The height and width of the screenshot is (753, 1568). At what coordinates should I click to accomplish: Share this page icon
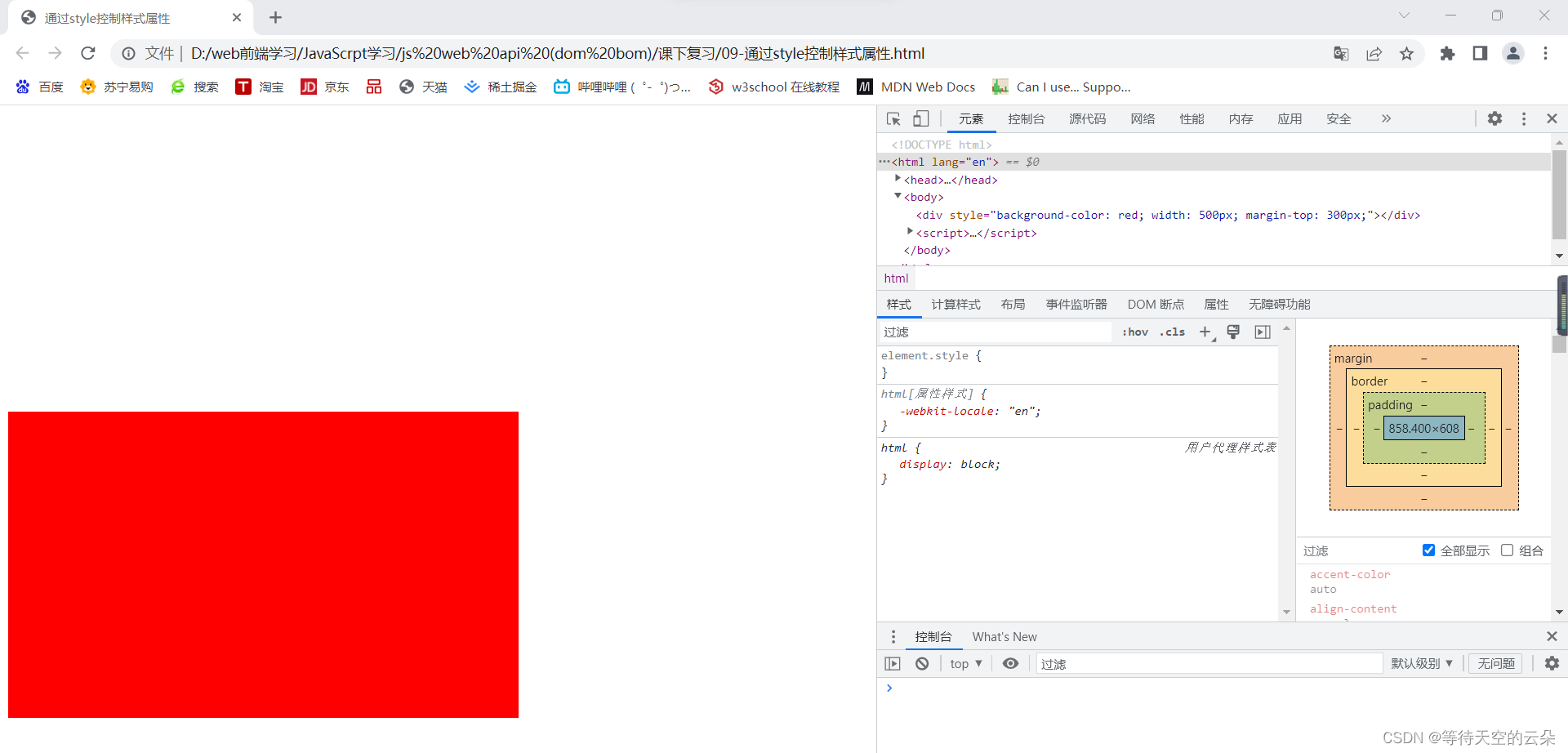[x=1374, y=54]
